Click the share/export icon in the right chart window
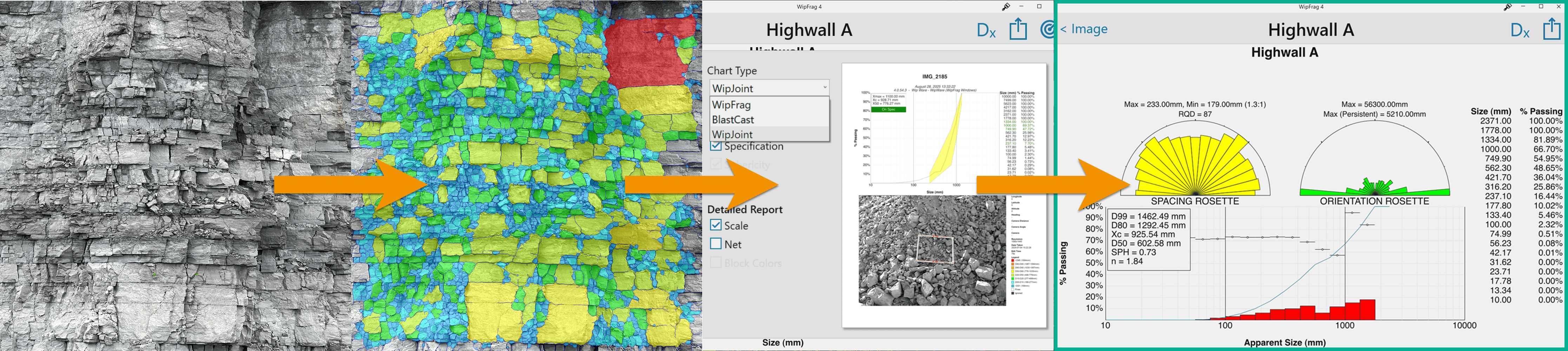This screenshot has width=1568, height=351. click(1551, 28)
